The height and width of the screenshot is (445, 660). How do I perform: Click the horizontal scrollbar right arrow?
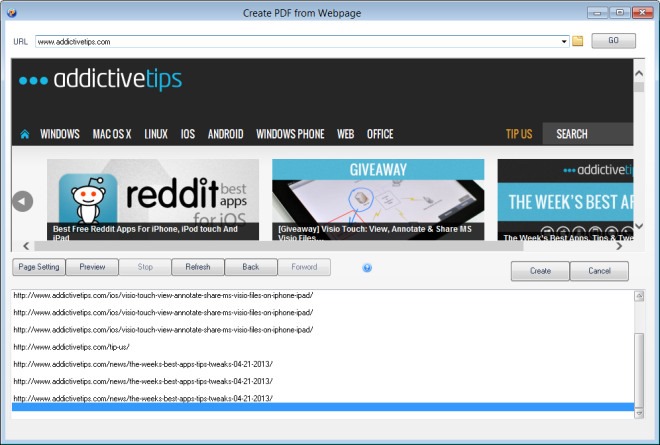[619, 246]
